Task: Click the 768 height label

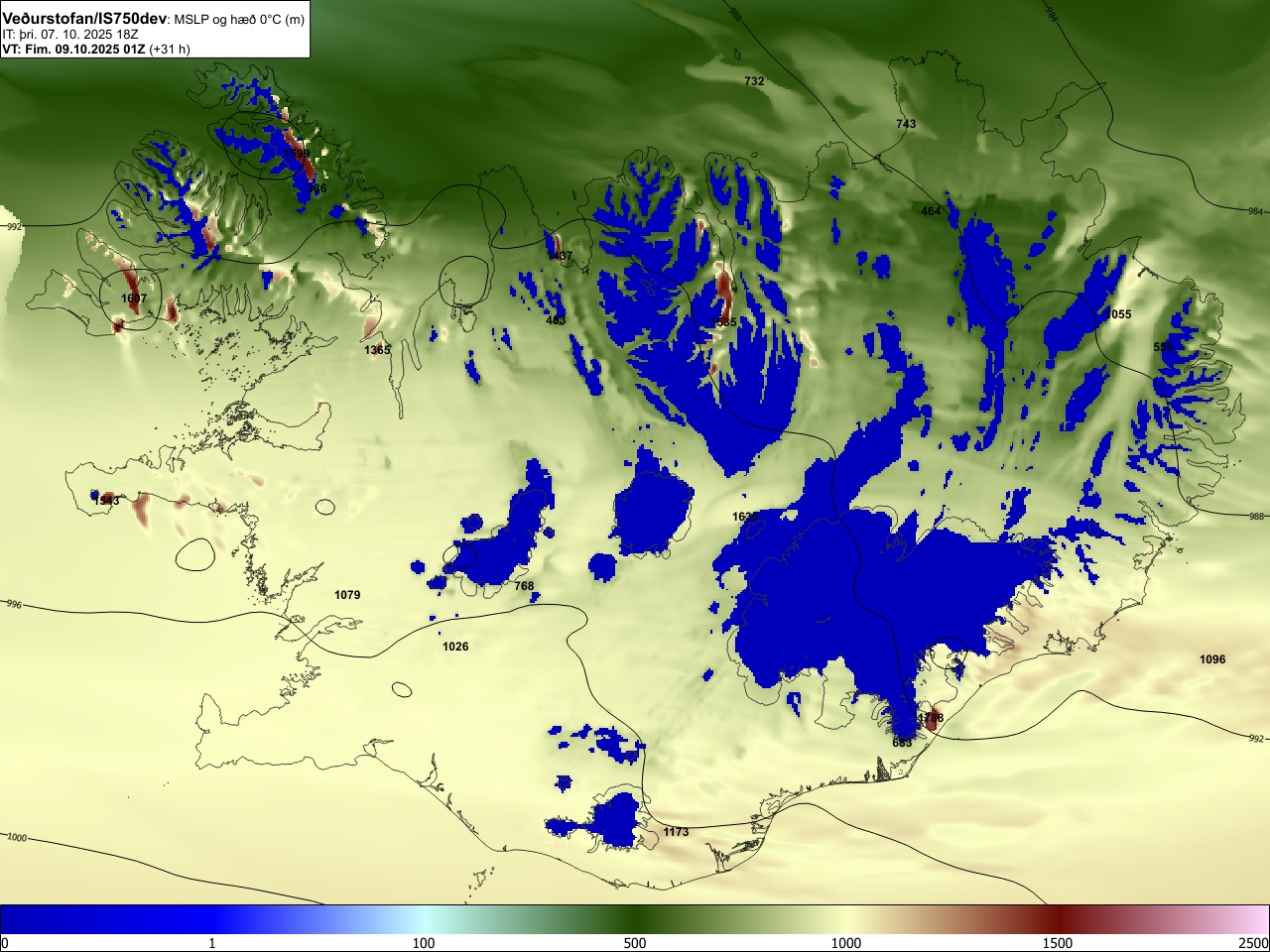Action: click(524, 586)
